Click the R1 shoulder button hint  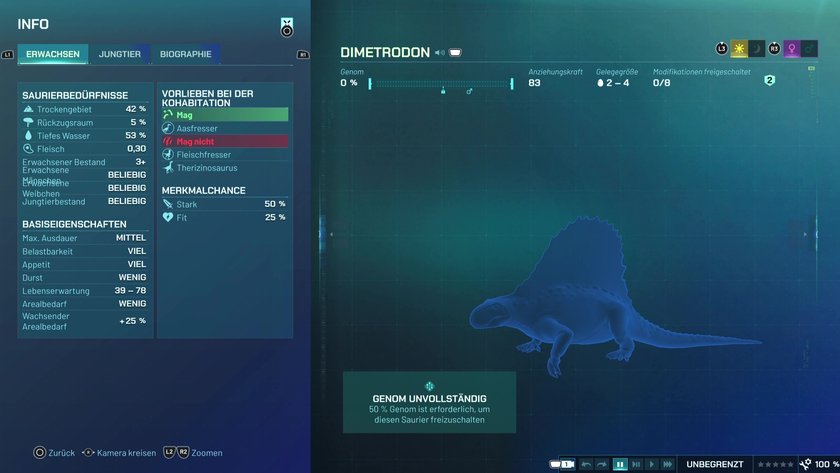(303, 55)
